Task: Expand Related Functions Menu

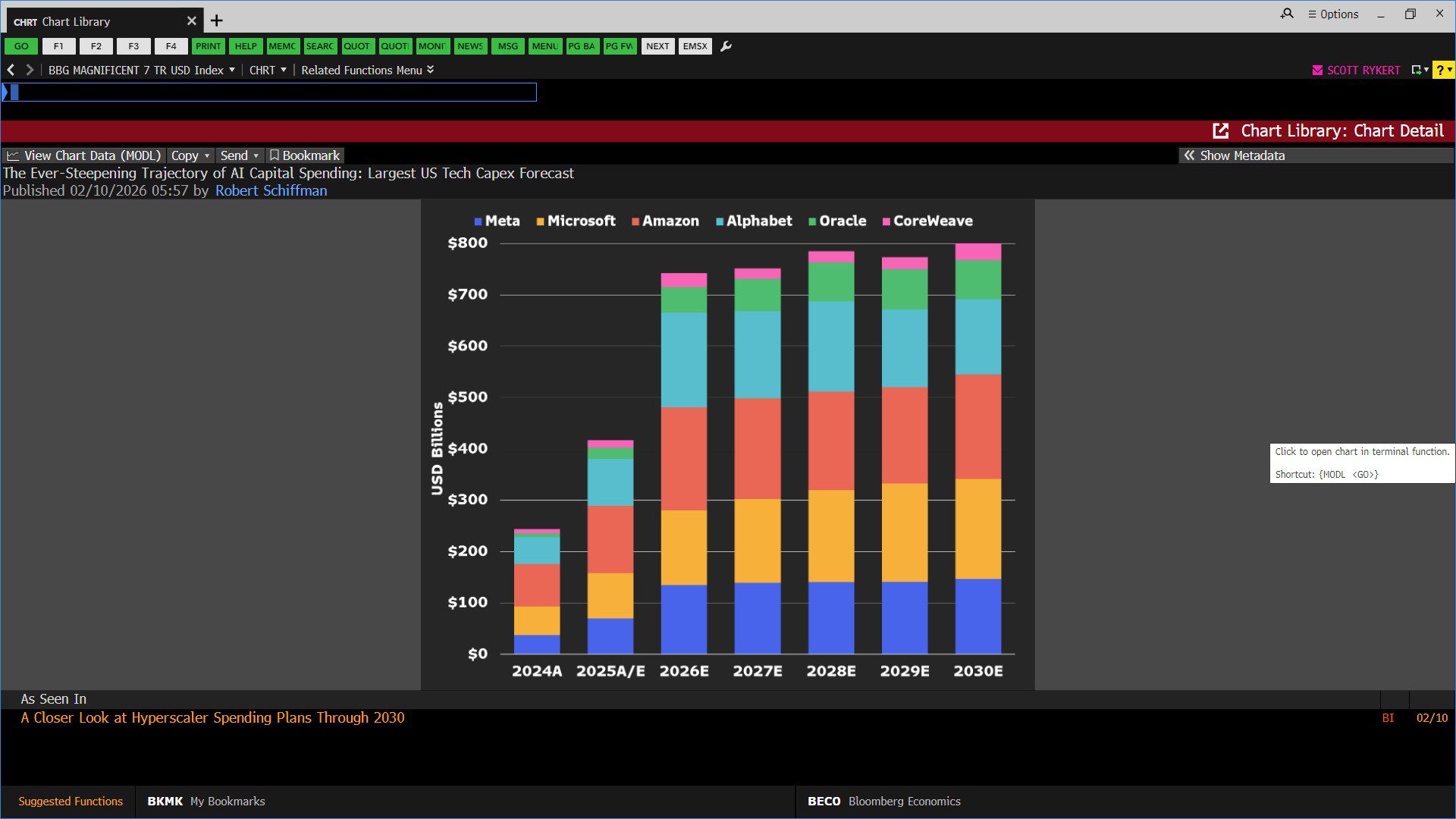Action: 367,70
